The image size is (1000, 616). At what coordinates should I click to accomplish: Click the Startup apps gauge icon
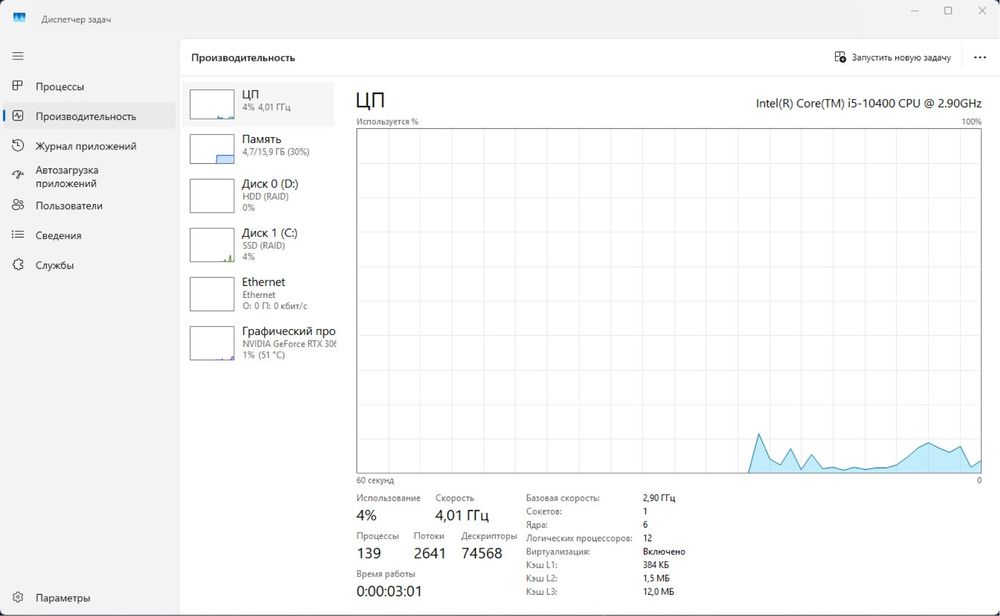click(18, 174)
